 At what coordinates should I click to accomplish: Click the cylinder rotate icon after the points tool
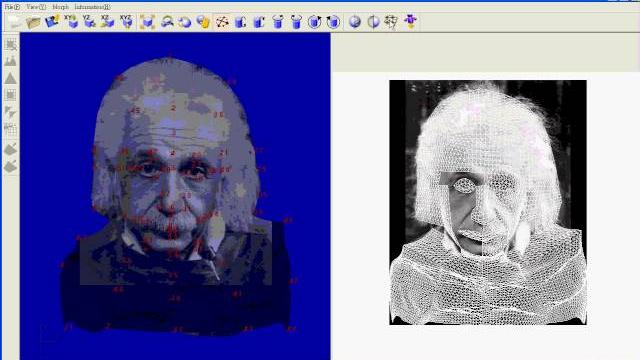tap(240, 22)
